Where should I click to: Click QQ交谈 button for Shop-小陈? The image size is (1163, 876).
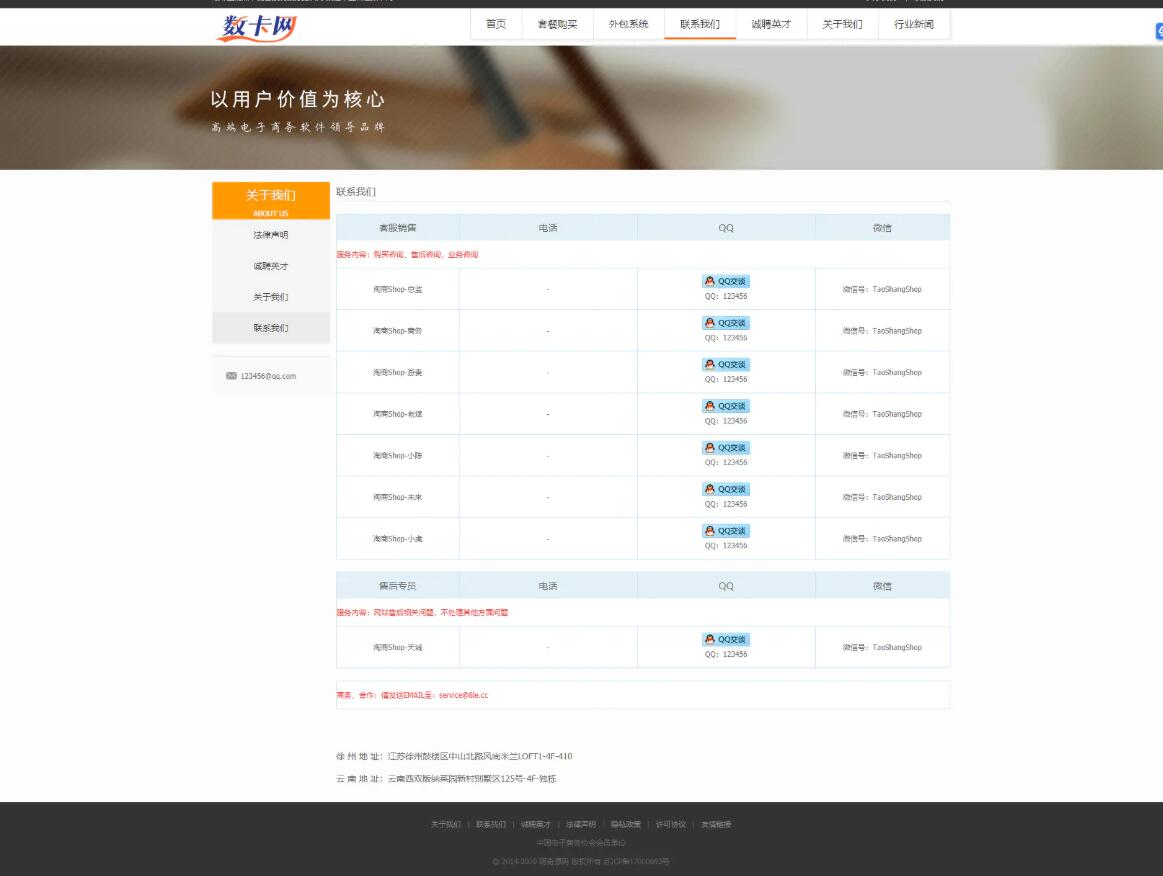(725, 448)
